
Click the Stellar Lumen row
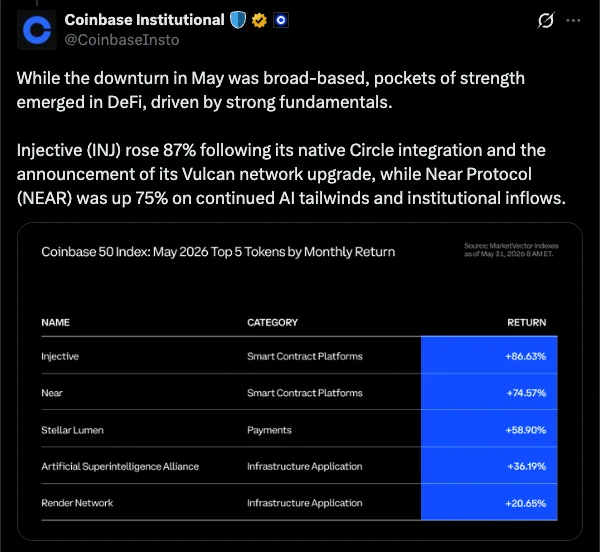point(299,428)
